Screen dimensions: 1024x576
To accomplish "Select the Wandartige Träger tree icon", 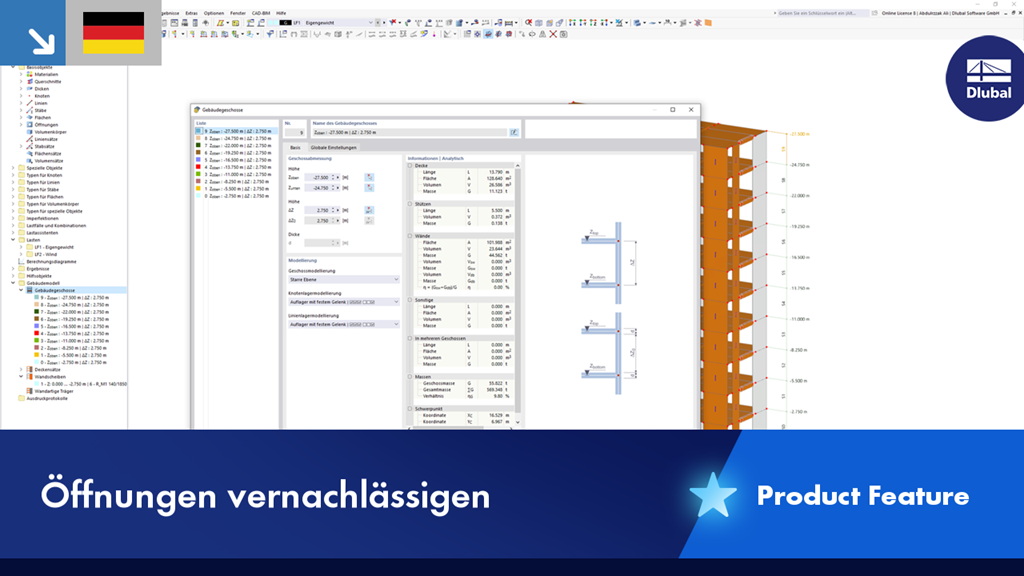I will point(29,391).
